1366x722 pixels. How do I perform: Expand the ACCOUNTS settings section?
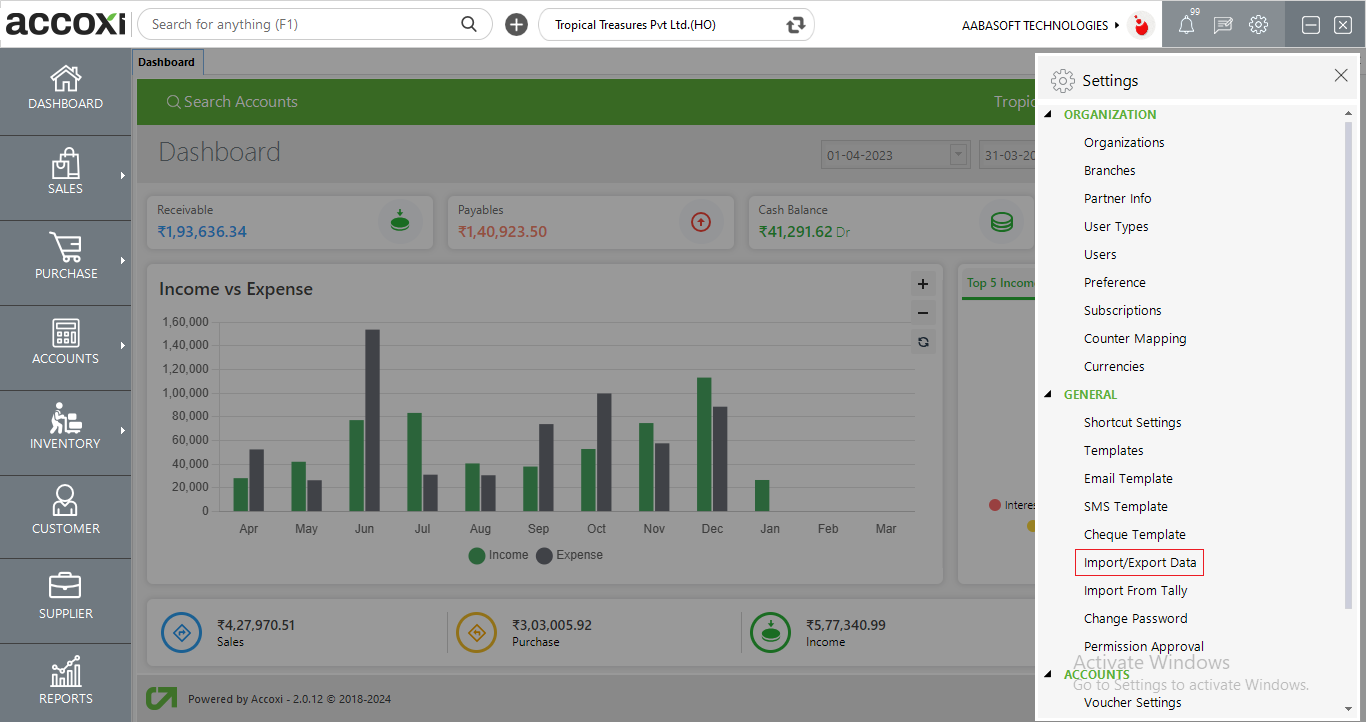tap(1048, 674)
